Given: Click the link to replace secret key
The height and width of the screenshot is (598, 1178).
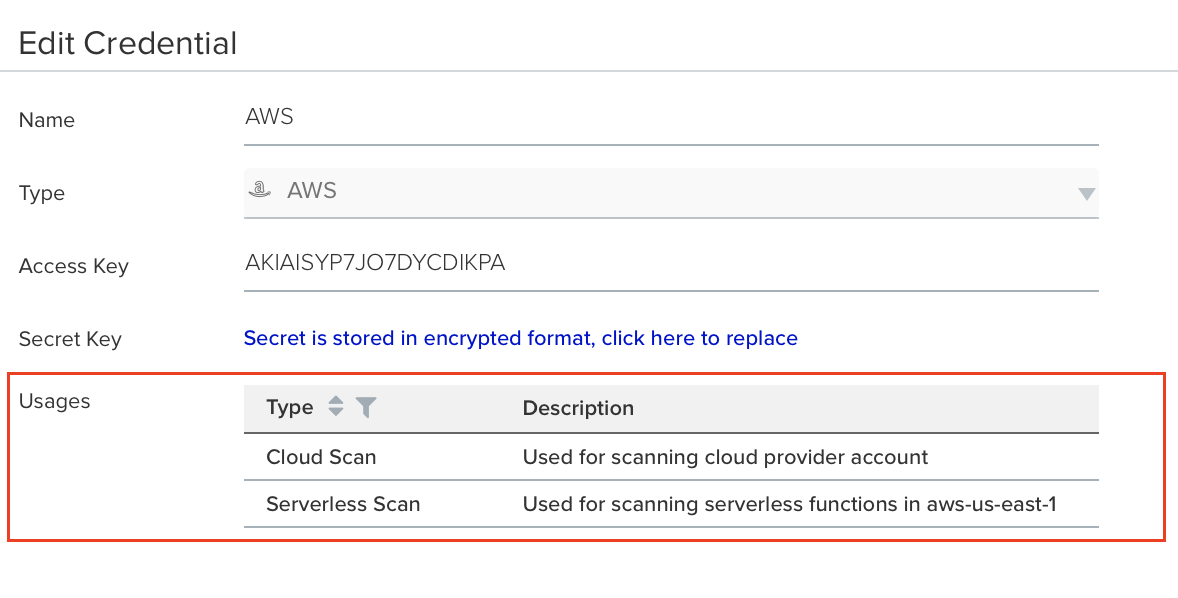Looking at the screenshot, I should 521,338.
